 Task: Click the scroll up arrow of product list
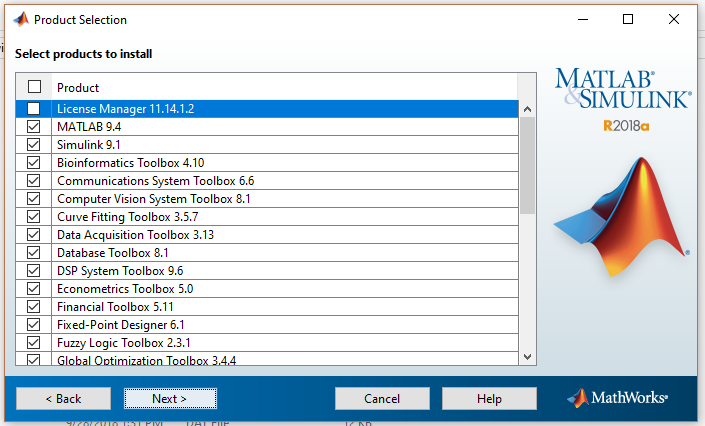click(x=527, y=109)
